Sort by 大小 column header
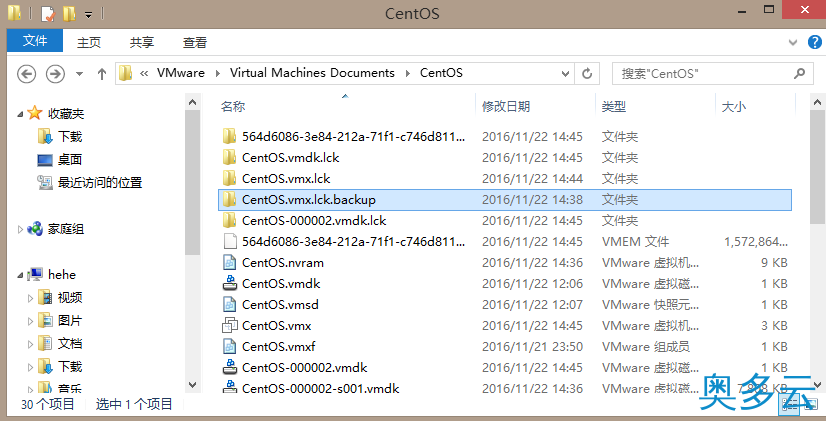The width and height of the screenshot is (826, 421). click(734, 106)
